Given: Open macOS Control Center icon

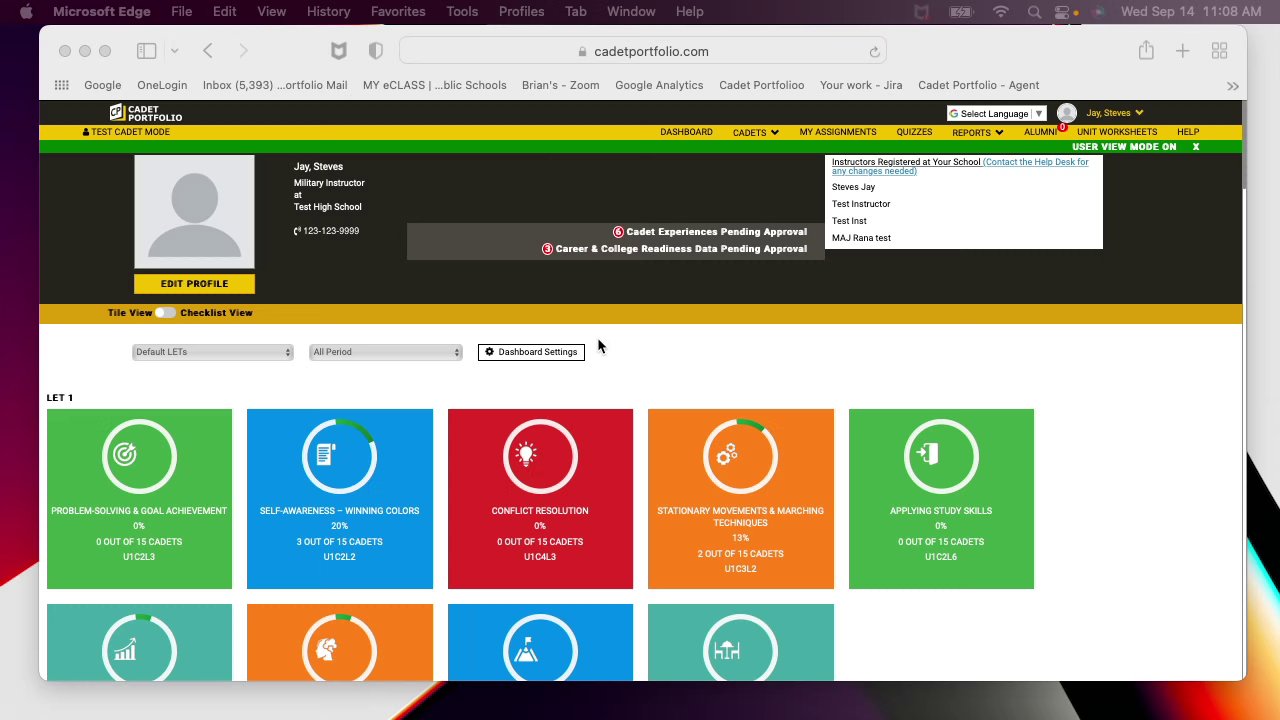Looking at the screenshot, I should click(1063, 12).
